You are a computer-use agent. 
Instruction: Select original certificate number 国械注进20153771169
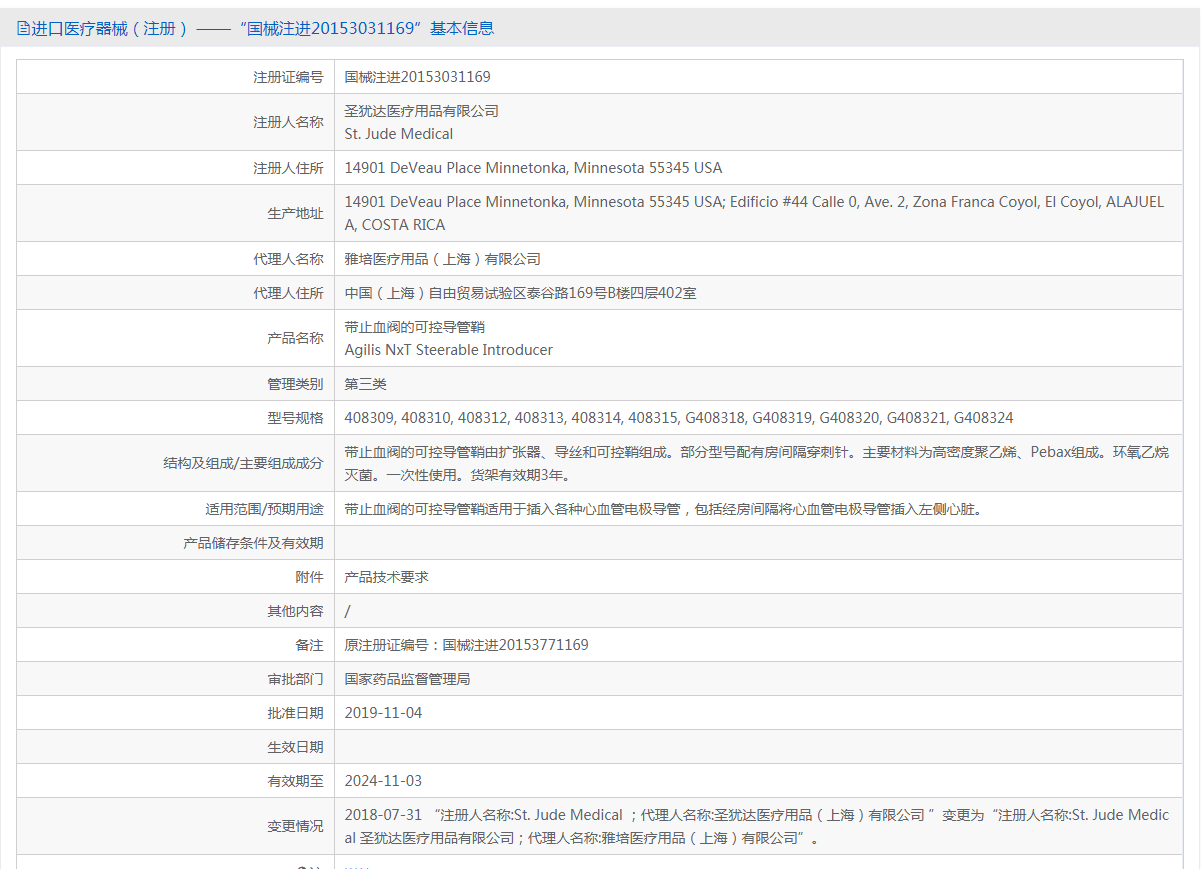pyautogui.click(x=516, y=645)
